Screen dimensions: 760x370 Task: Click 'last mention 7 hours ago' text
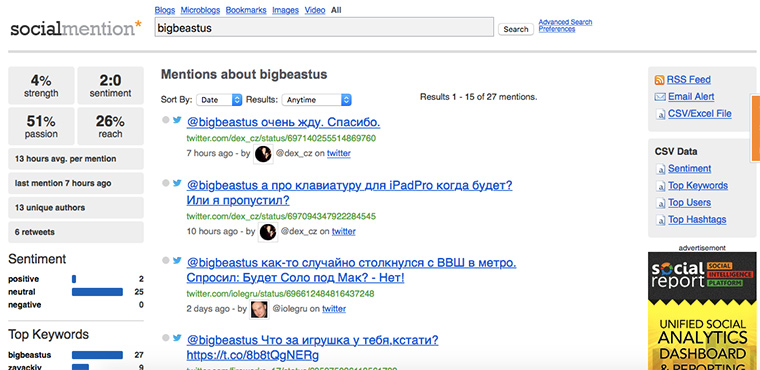pos(63,183)
